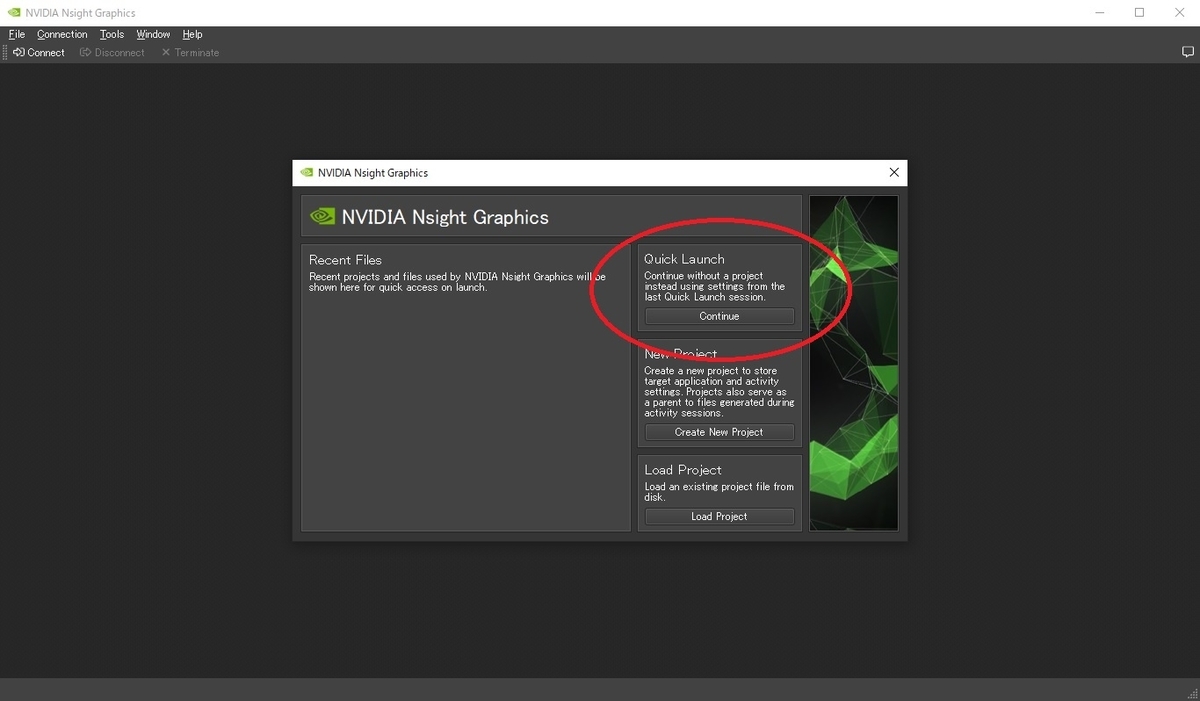
Task: Select the Recent Files heading
Action: [x=345, y=260]
